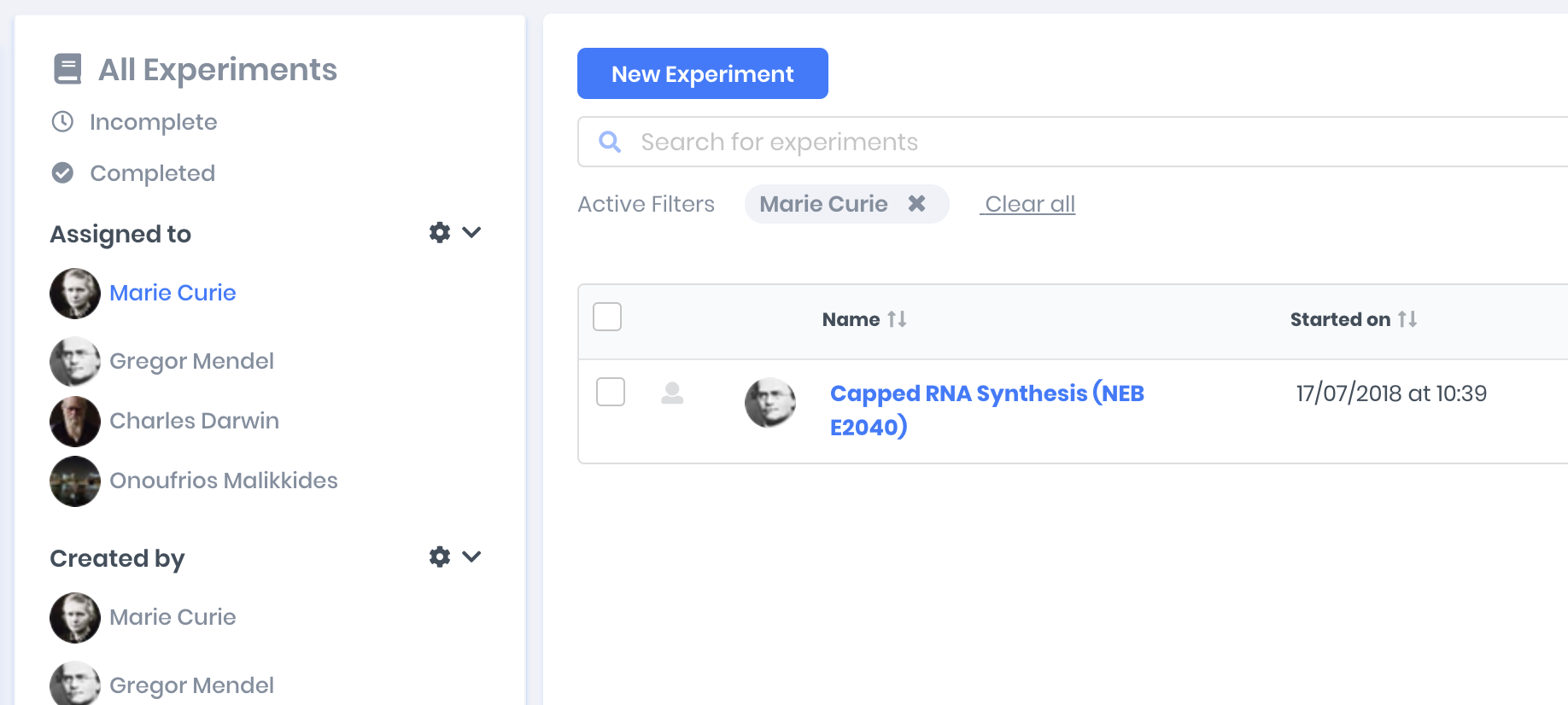Viewport: 1568px width, 705px height.
Task: Open the Assigned to settings gear
Action: 440,232
